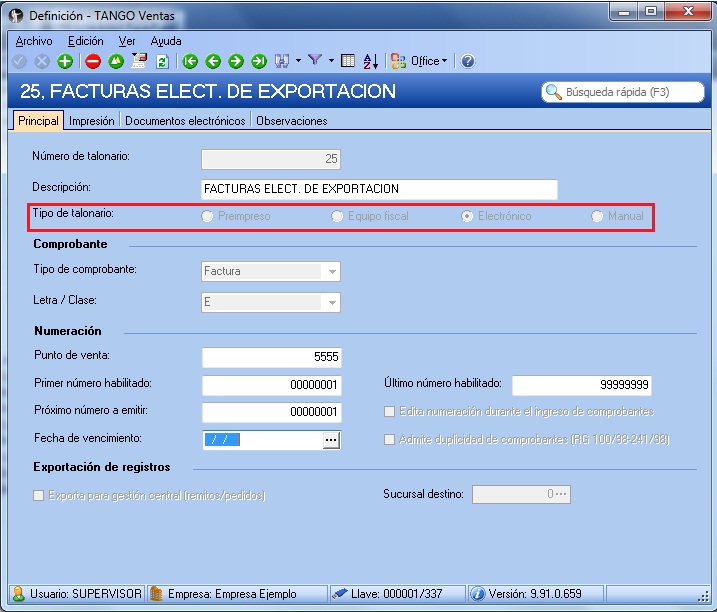Switch to the Observaciones tab
The height and width of the screenshot is (612, 717).
(292, 121)
